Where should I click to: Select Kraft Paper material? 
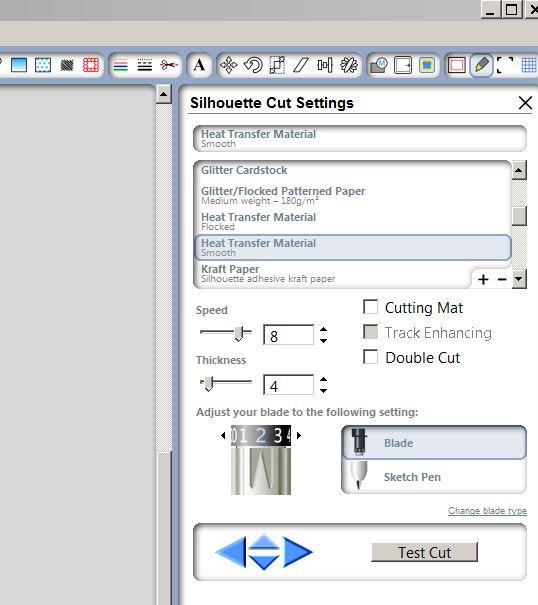[333, 274]
